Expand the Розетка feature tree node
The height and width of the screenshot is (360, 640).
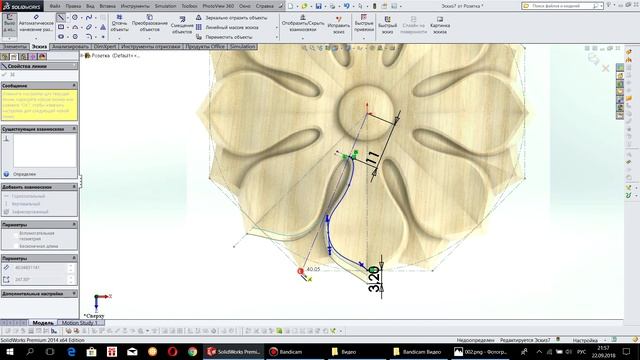(82, 56)
